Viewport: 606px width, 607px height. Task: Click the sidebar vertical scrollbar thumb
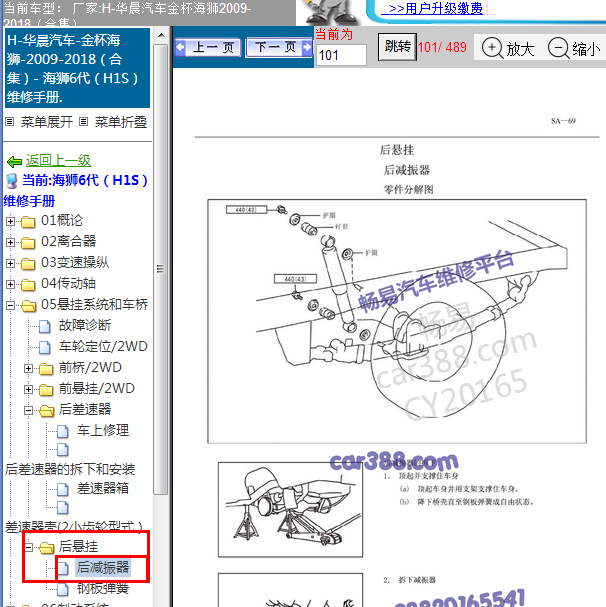[x=160, y=269]
